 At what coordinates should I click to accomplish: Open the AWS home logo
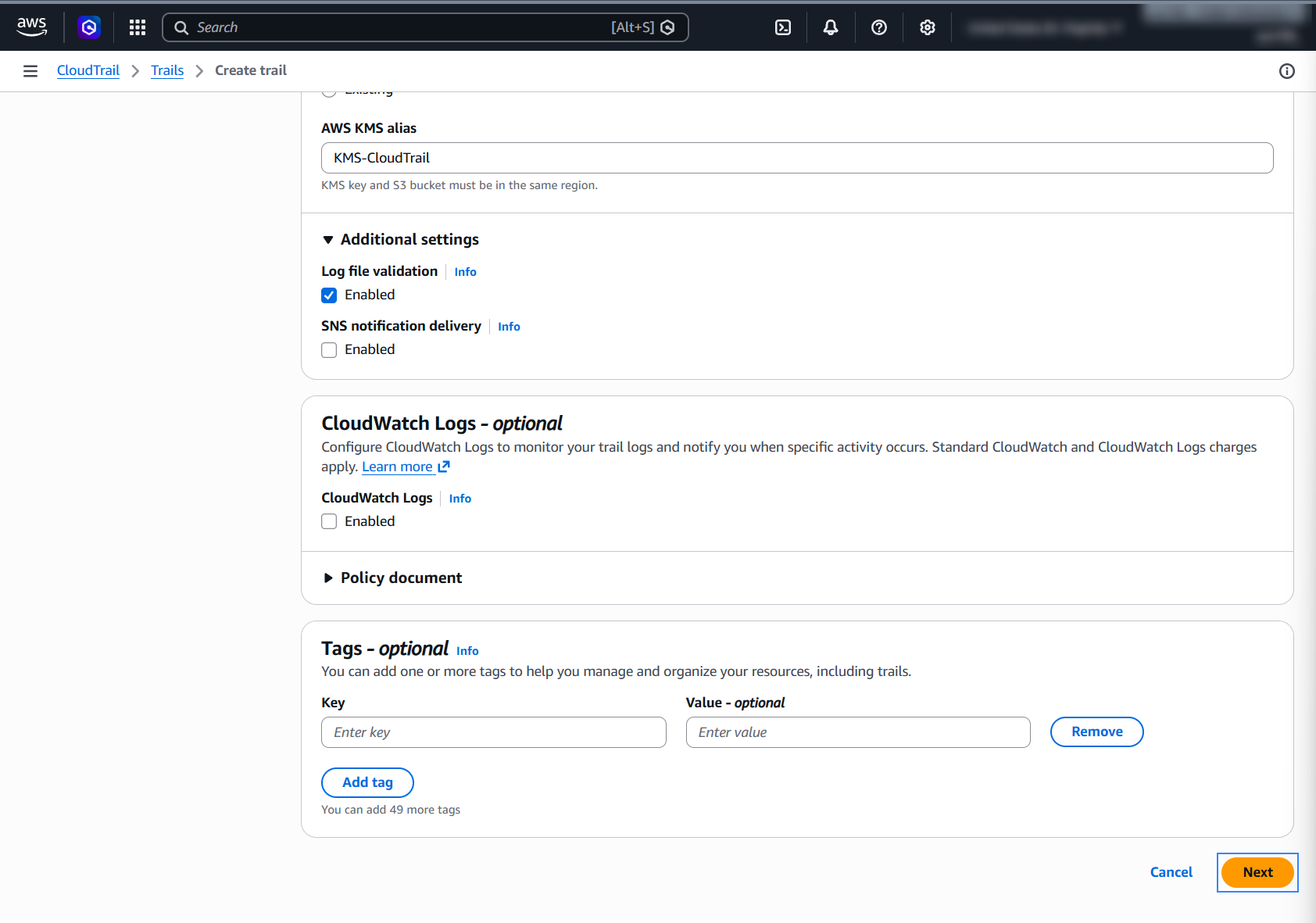tap(32, 27)
